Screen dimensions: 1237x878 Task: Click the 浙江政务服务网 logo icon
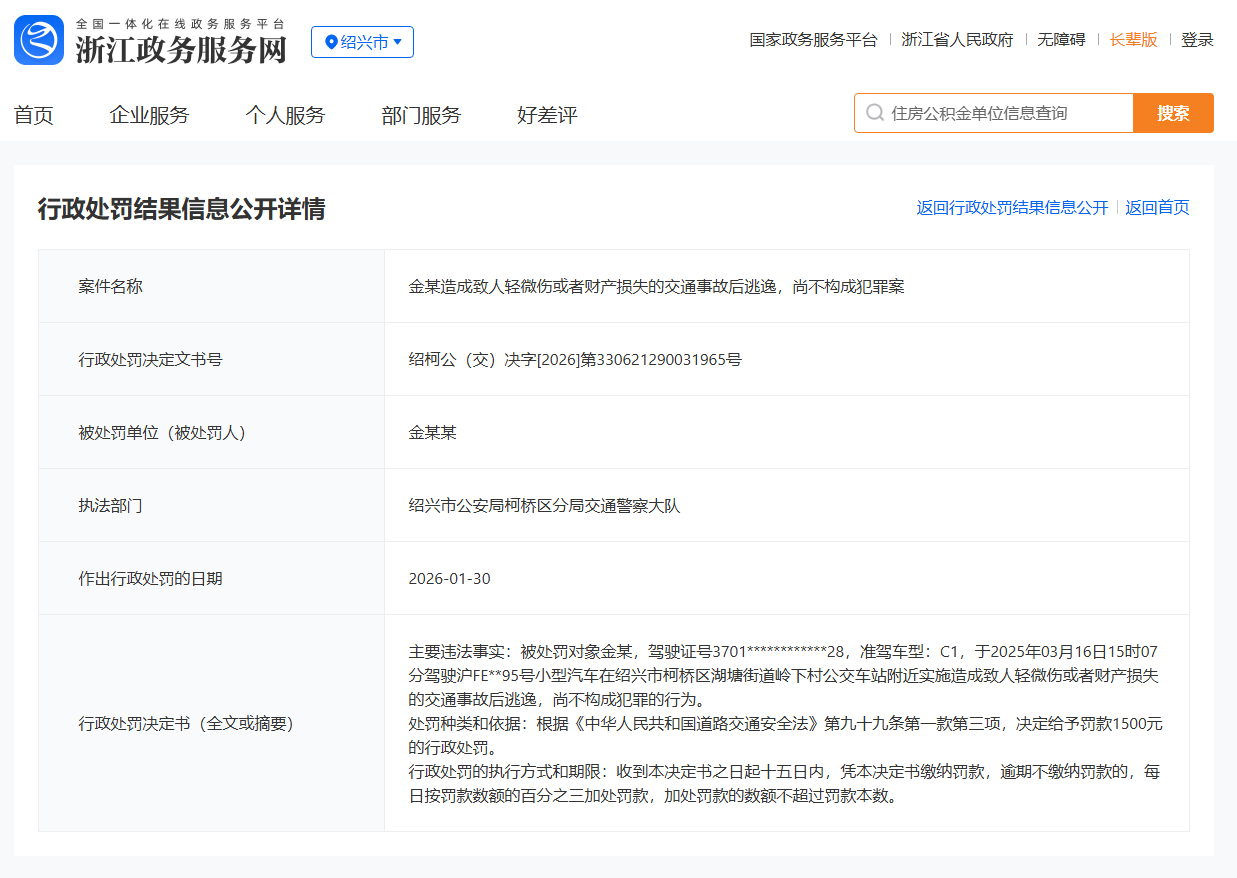[x=37, y=40]
